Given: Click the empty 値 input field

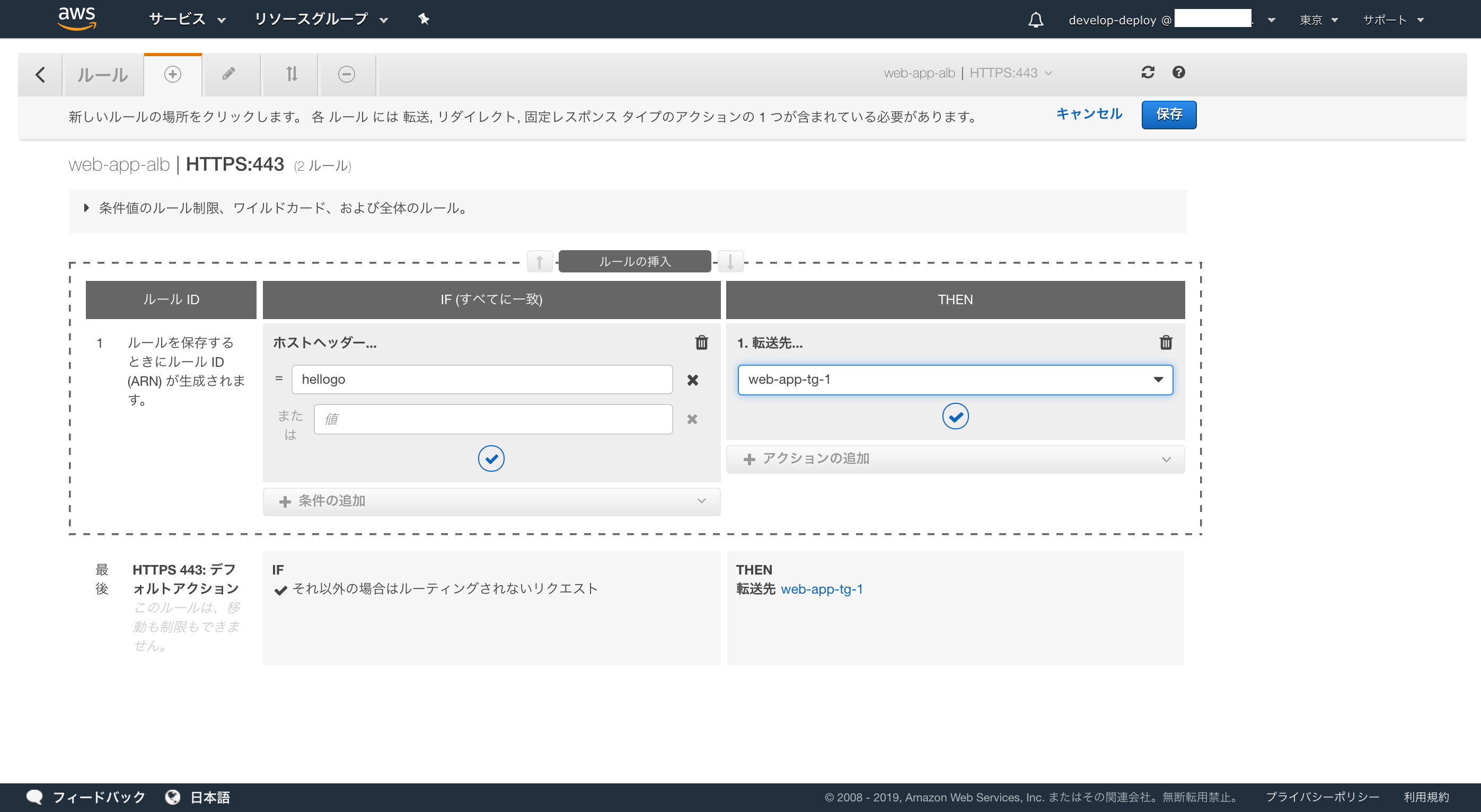Looking at the screenshot, I should [493, 419].
